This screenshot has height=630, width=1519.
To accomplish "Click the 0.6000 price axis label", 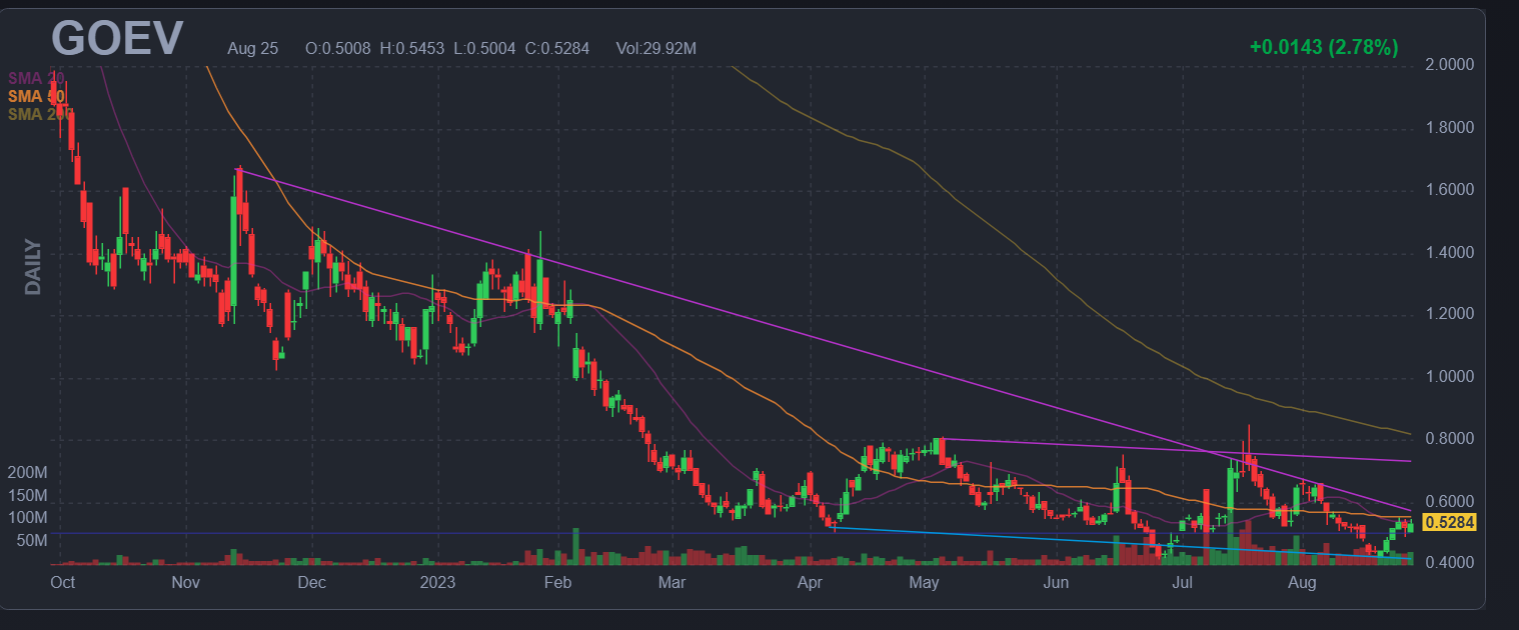I will (x=1449, y=502).
